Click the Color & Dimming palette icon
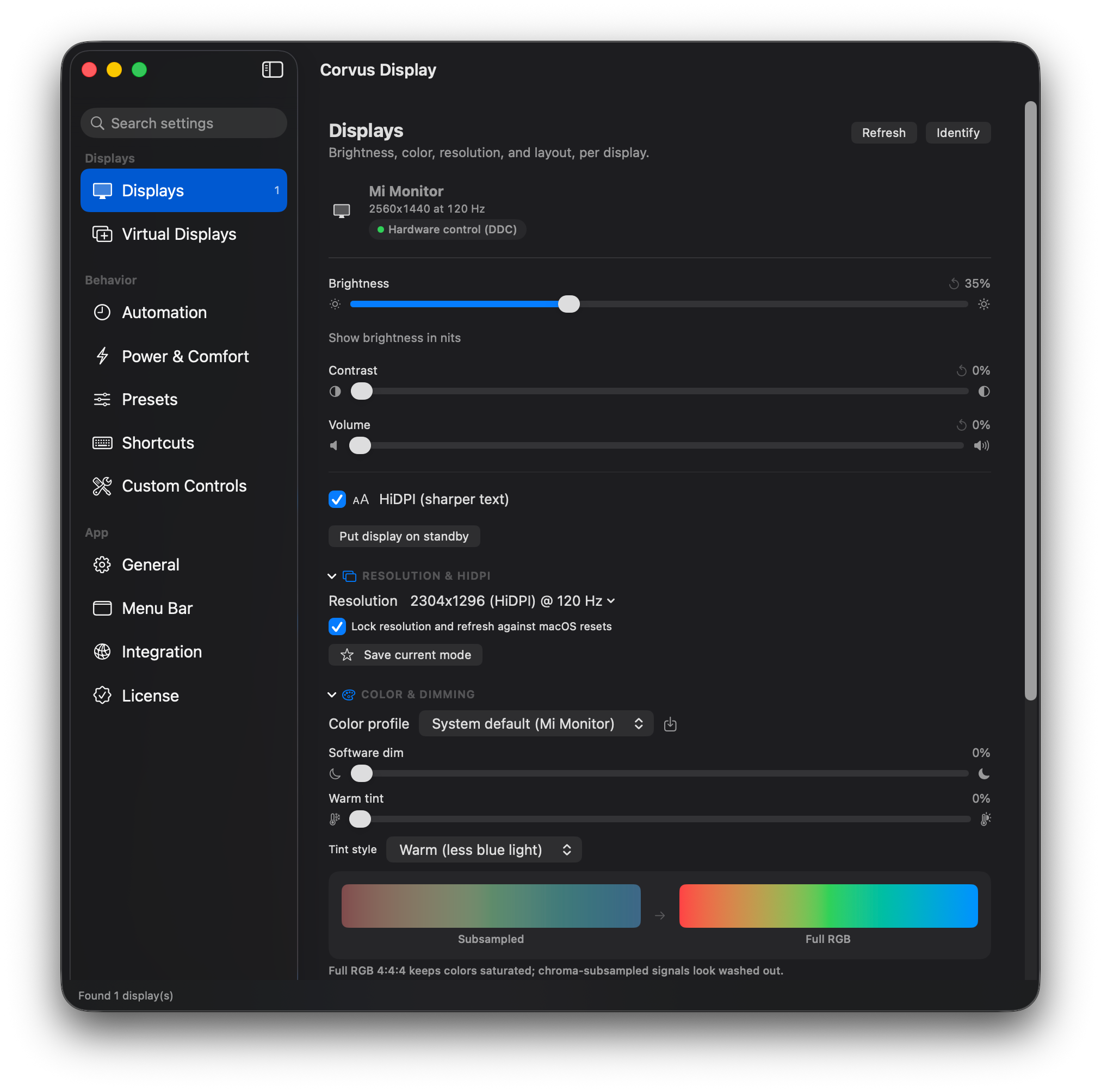 pyautogui.click(x=349, y=695)
